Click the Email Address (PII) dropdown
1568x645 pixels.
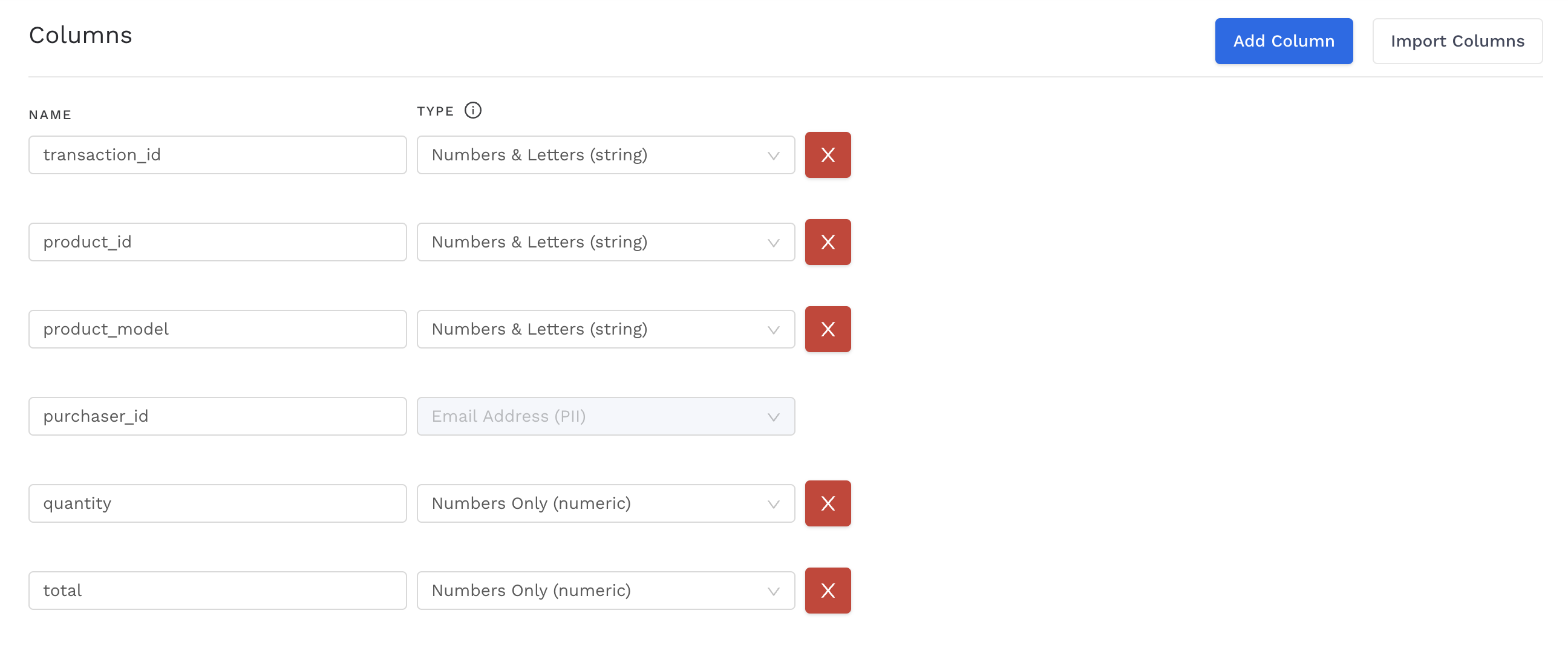(x=605, y=416)
